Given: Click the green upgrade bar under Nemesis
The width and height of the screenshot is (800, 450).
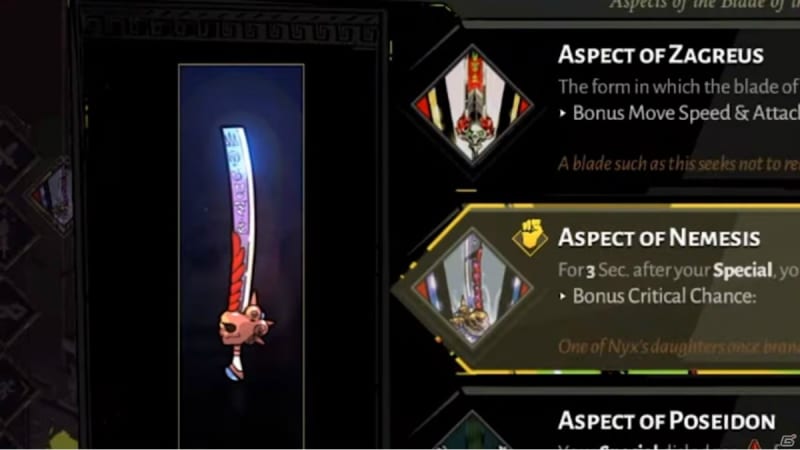Looking at the screenshot, I should click(x=629, y=372).
